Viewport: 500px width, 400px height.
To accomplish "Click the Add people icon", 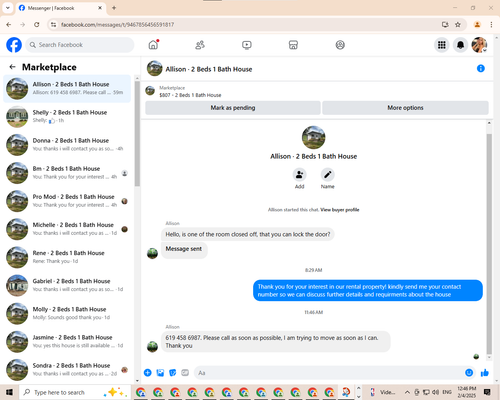I will click(x=299, y=174).
